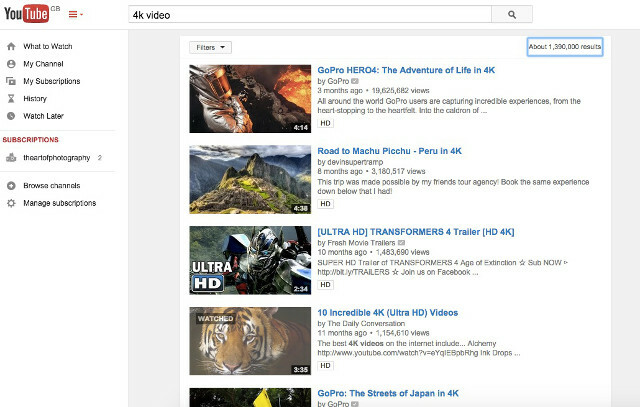Screen dimensions: 640x407
Task: Click '19,625,682 views' text
Action: 400,91
